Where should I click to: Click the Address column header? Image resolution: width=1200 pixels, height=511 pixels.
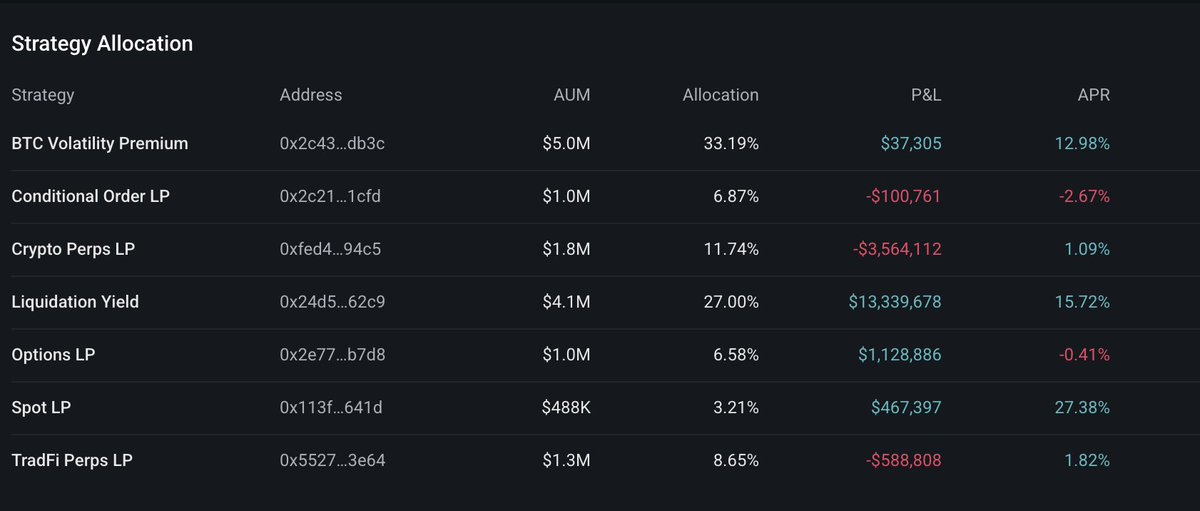tap(311, 95)
